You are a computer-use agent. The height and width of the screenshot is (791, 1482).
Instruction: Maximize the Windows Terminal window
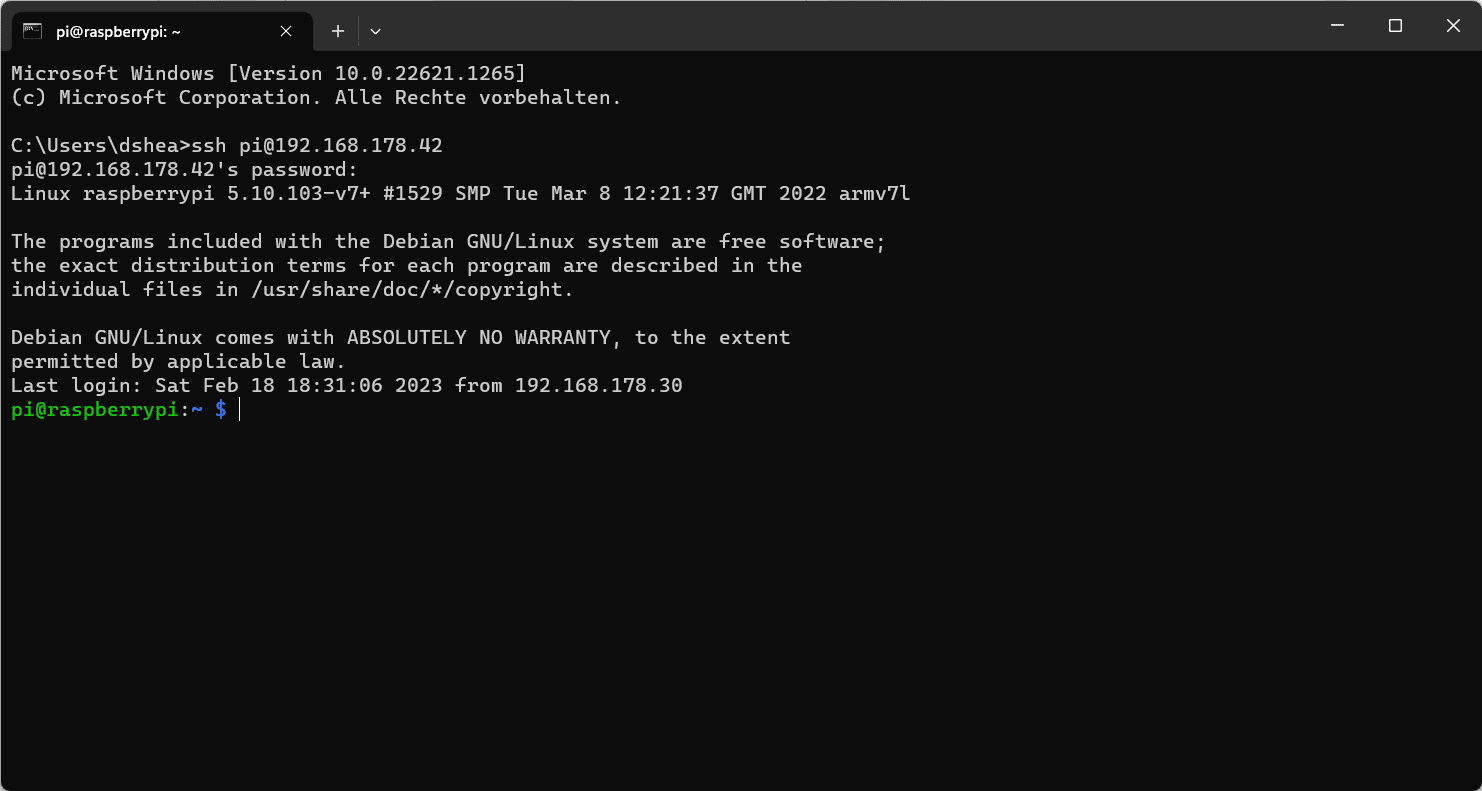[1395, 26]
